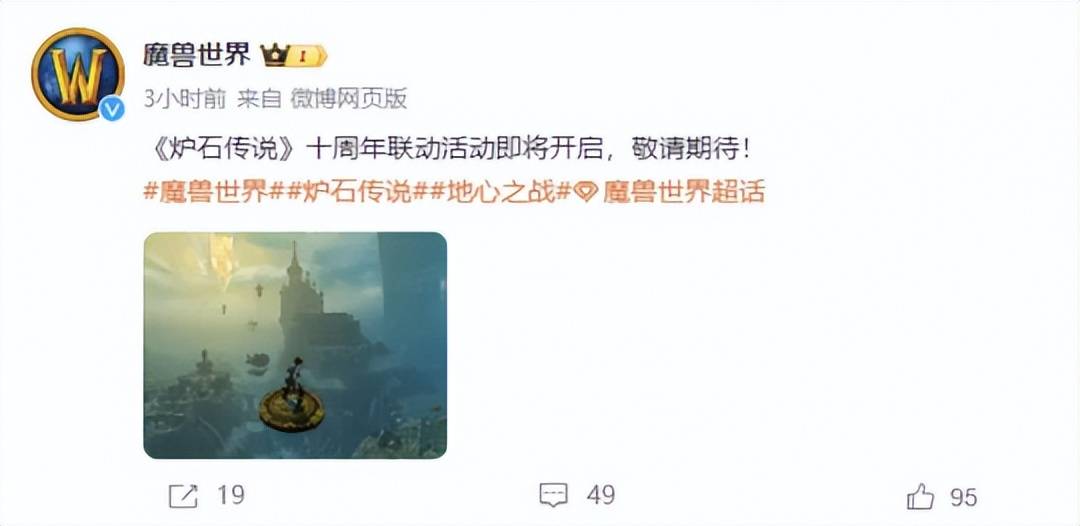This screenshot has height=526, width=1080.
Task: Open the 微博网页版 source link
Action: (348, 100)
